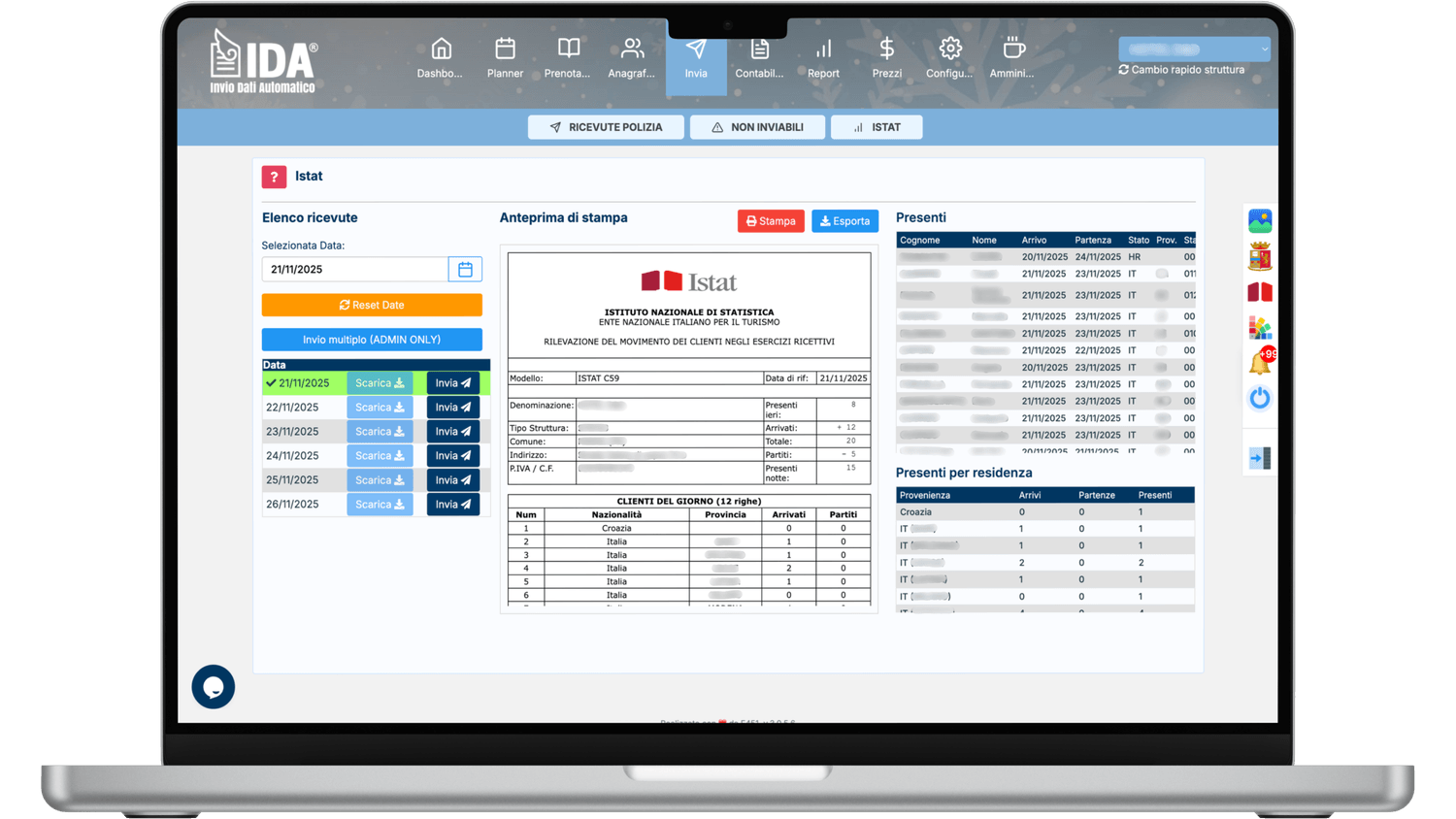Click the orange Reset Date button

pos(372,305)
